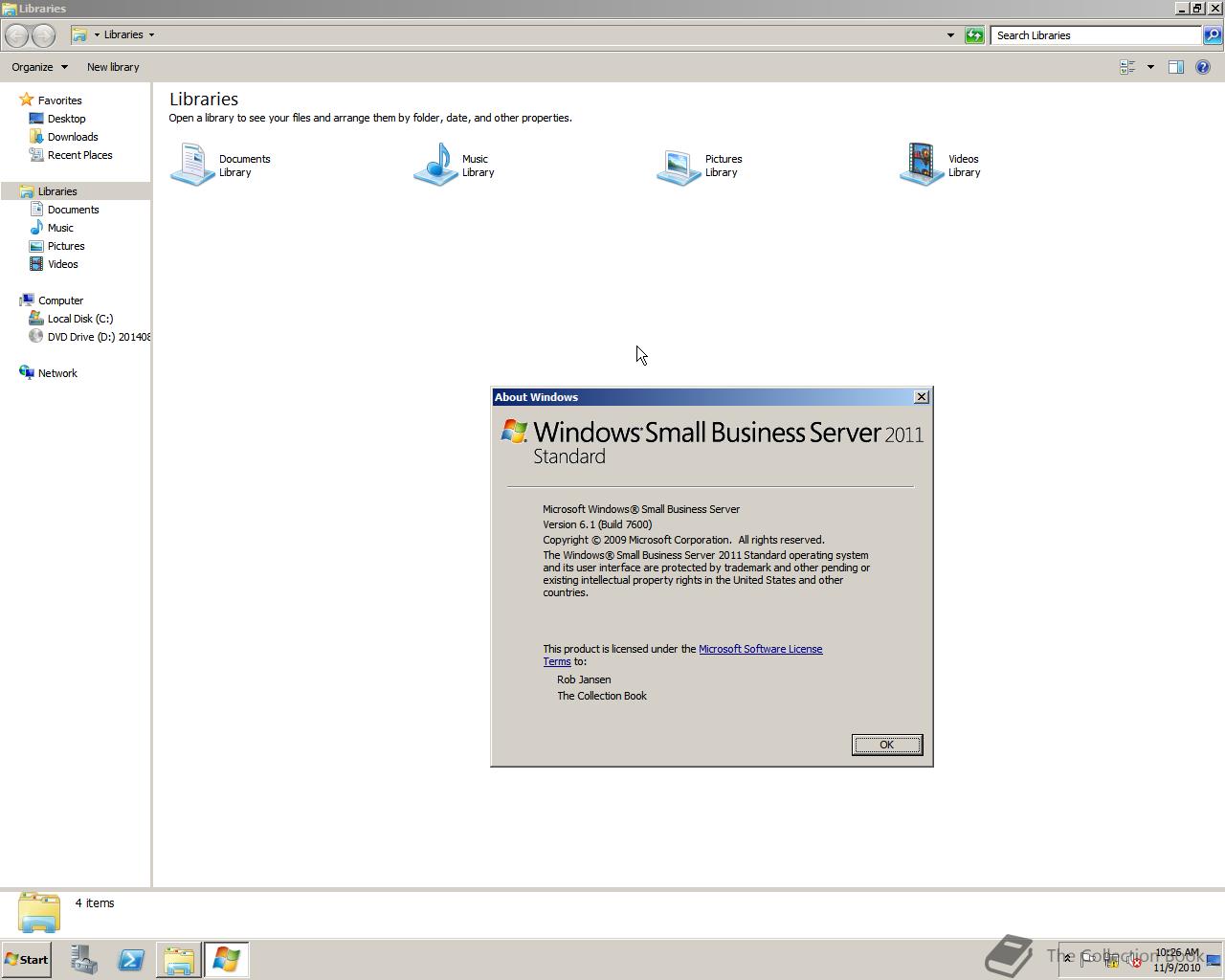Open the Documents Library icon

192,165
